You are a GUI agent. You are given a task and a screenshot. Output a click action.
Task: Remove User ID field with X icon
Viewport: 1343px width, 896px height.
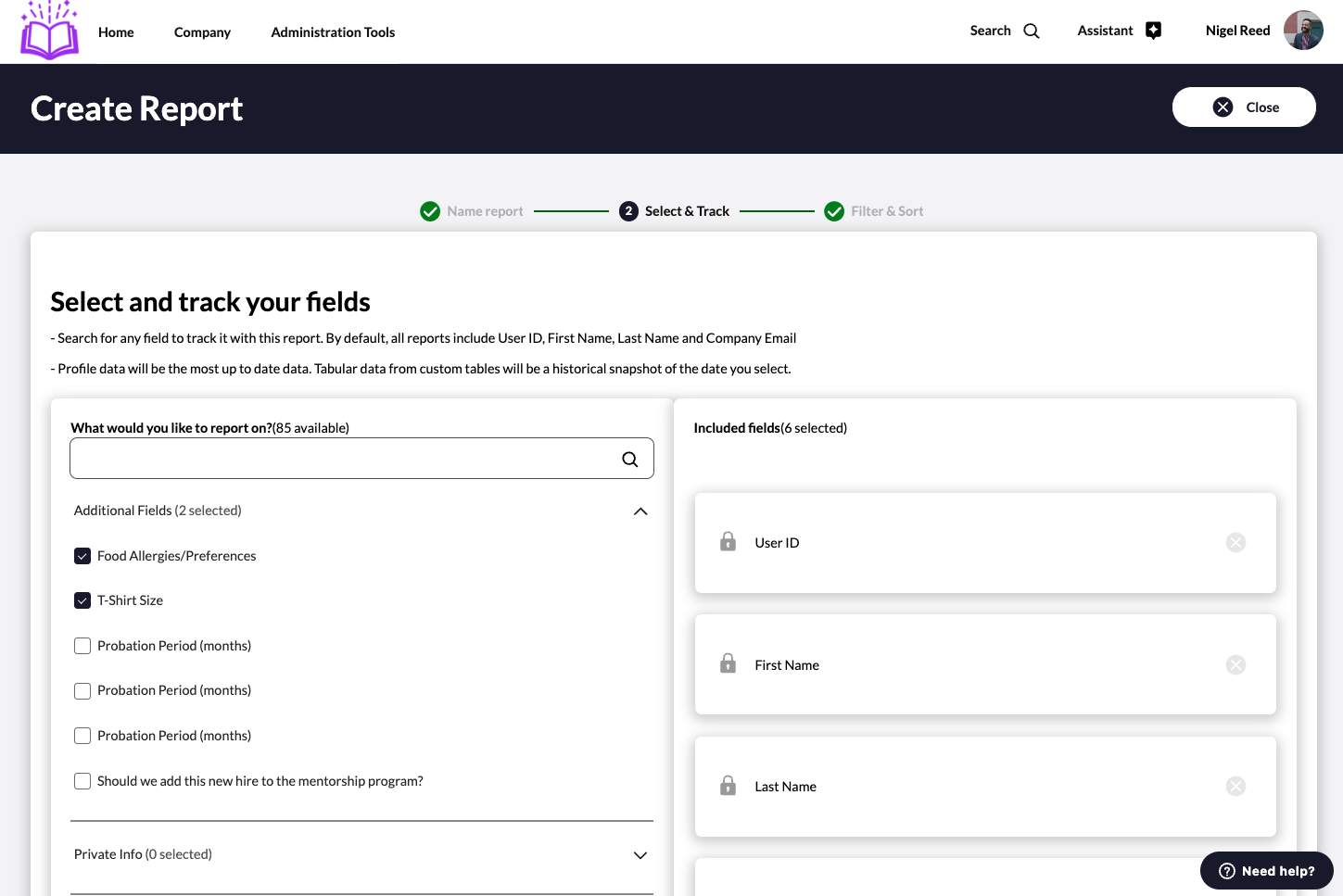[x=1235, y=543]
